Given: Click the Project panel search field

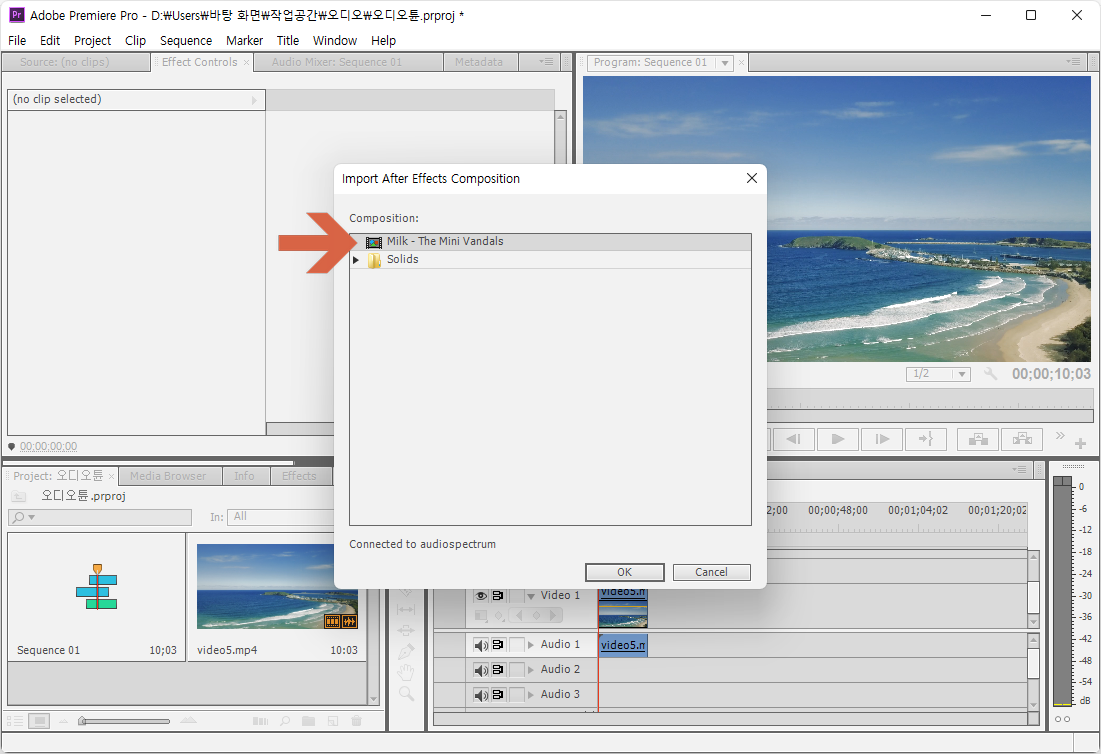Looking at the screenshot, I should pyautogui.click(x=100, y=517).
